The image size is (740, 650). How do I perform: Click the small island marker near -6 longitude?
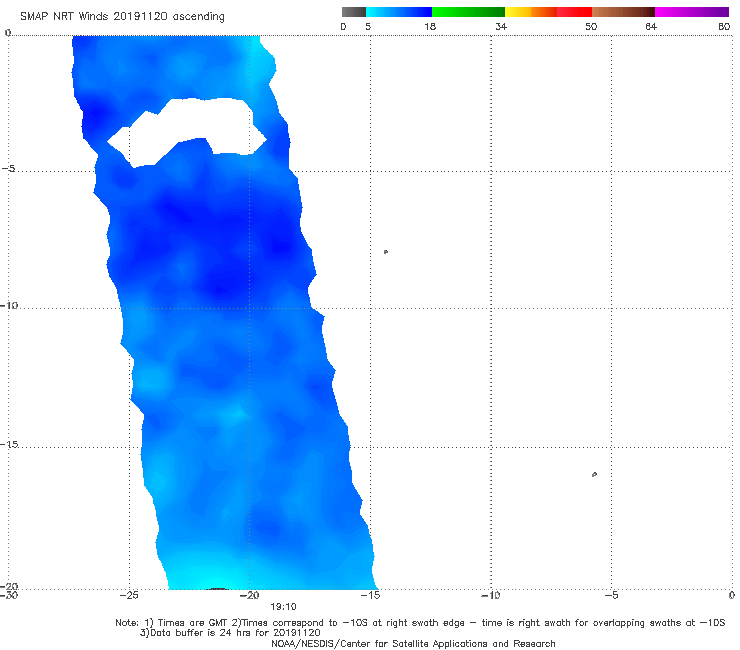(x=594, y=474)
